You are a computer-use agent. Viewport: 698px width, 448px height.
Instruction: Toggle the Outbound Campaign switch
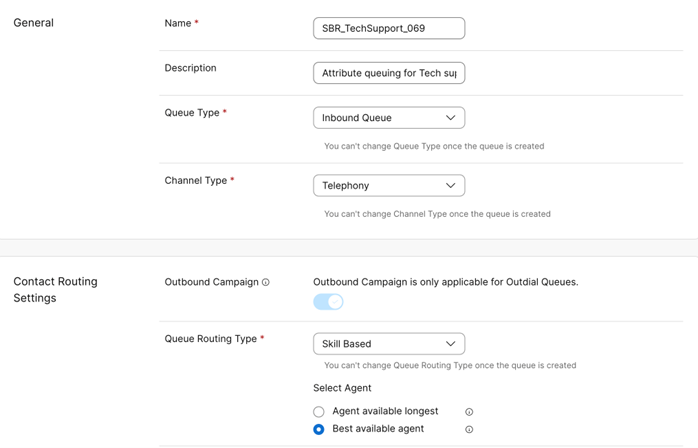click(x=328, y=301)
